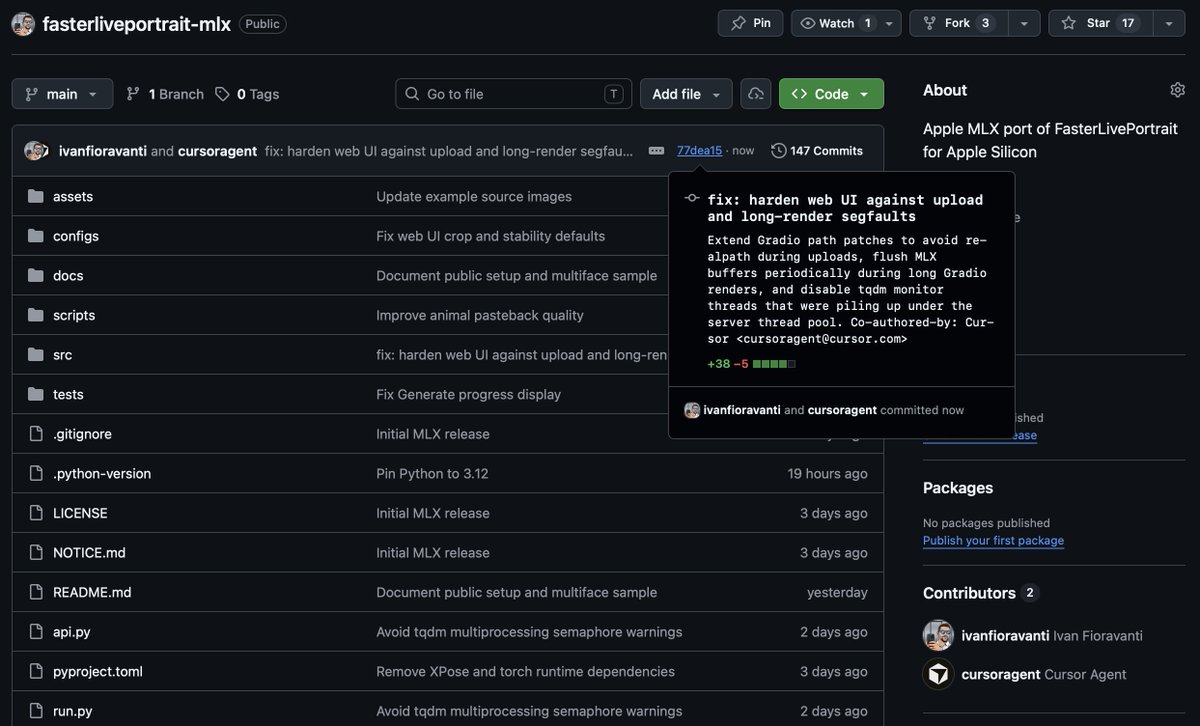Screen dimensions: 1200x726
Task: Click folder icon next to scripts
Action: [36, 315]
